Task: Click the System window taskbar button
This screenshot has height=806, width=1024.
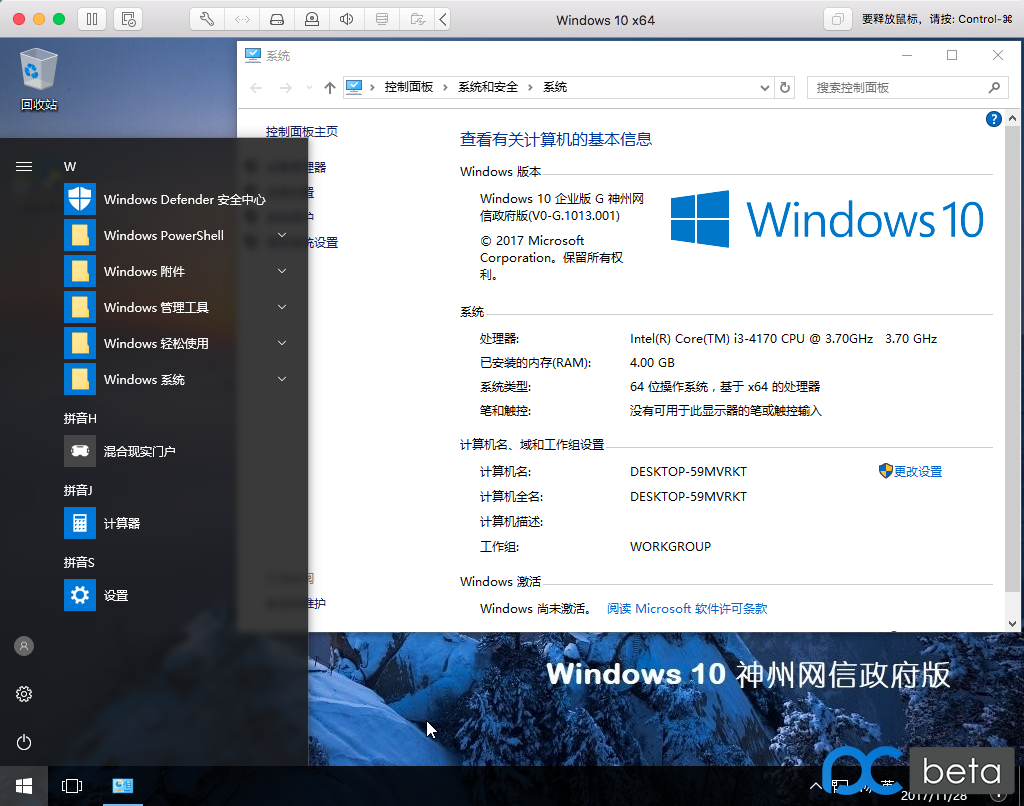Action: (123, 786)
